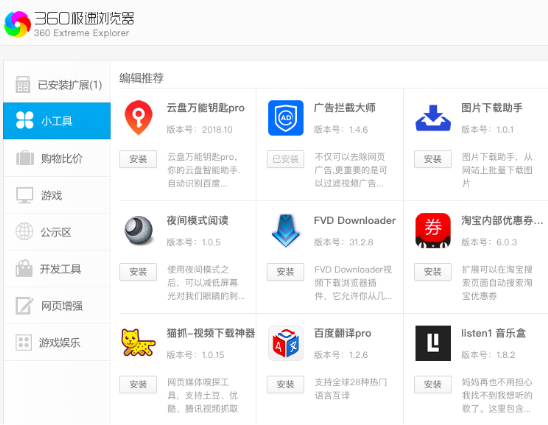Open the 淘宝内部优惠券 title
548x425 pixels.
click(502, 220)
